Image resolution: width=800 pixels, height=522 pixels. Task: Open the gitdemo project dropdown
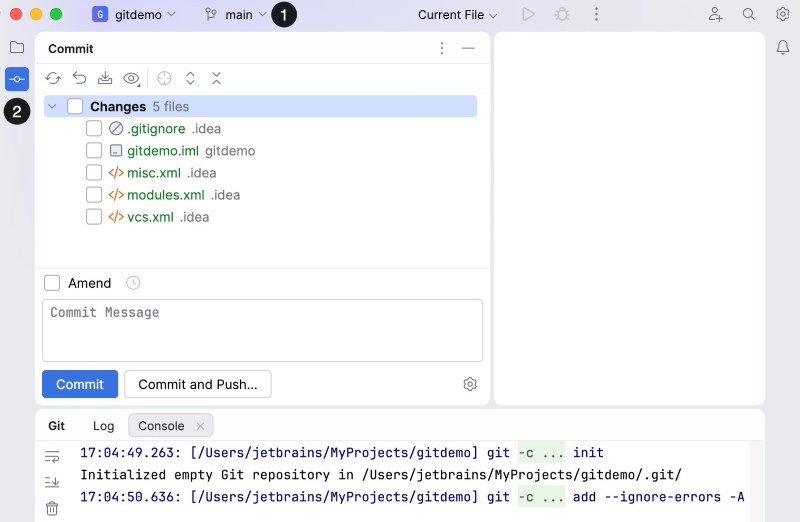pyautogui.click(x=134, y=14)
